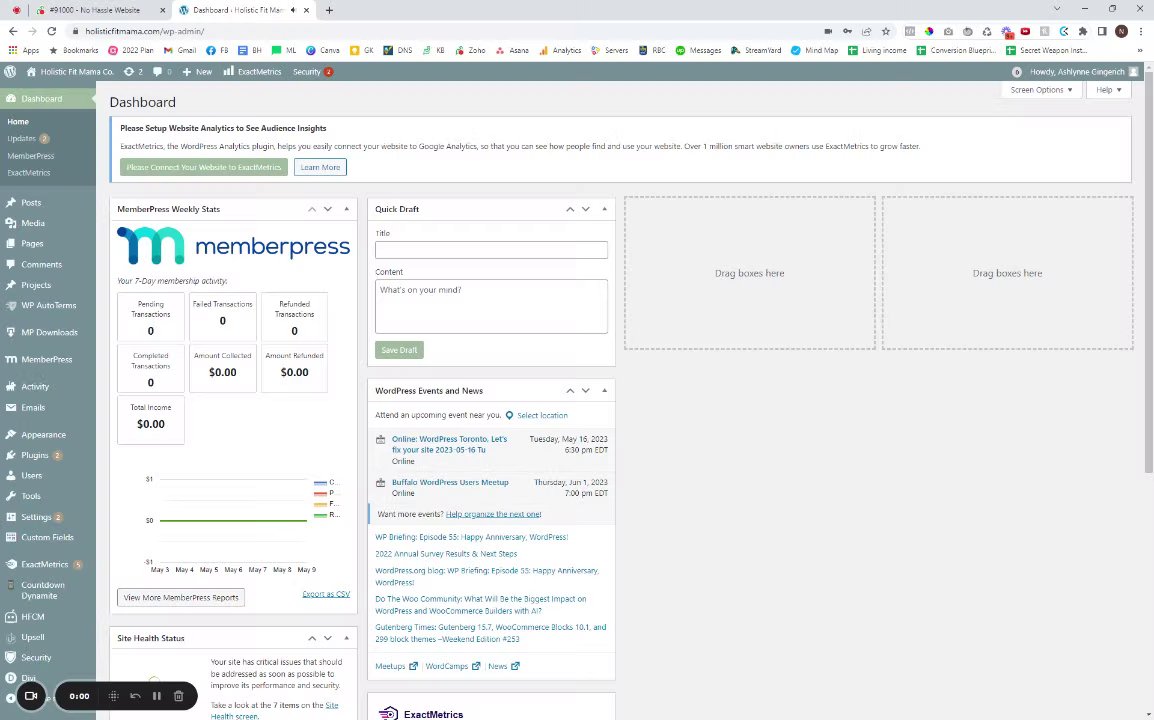Expand Screen Options panel

coord(1041,90)
